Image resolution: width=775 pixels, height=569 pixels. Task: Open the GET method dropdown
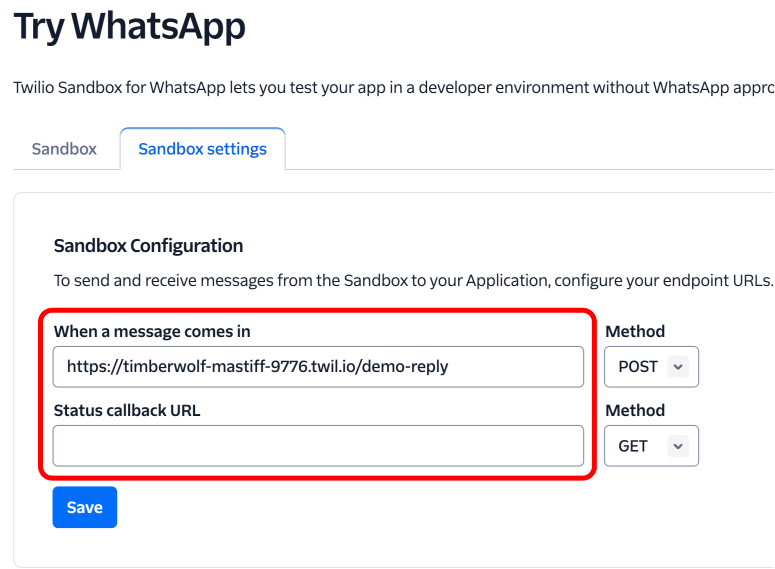pos(651,446)
